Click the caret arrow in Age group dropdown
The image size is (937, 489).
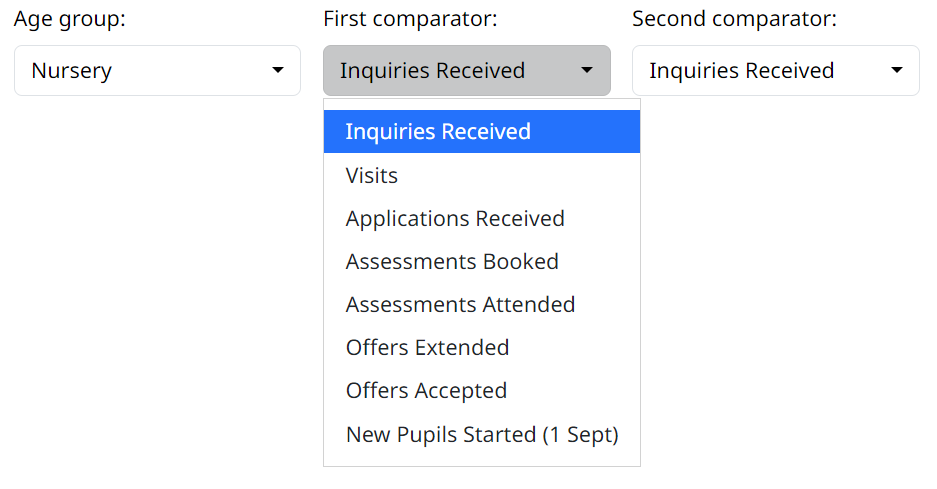coord(277,71)
